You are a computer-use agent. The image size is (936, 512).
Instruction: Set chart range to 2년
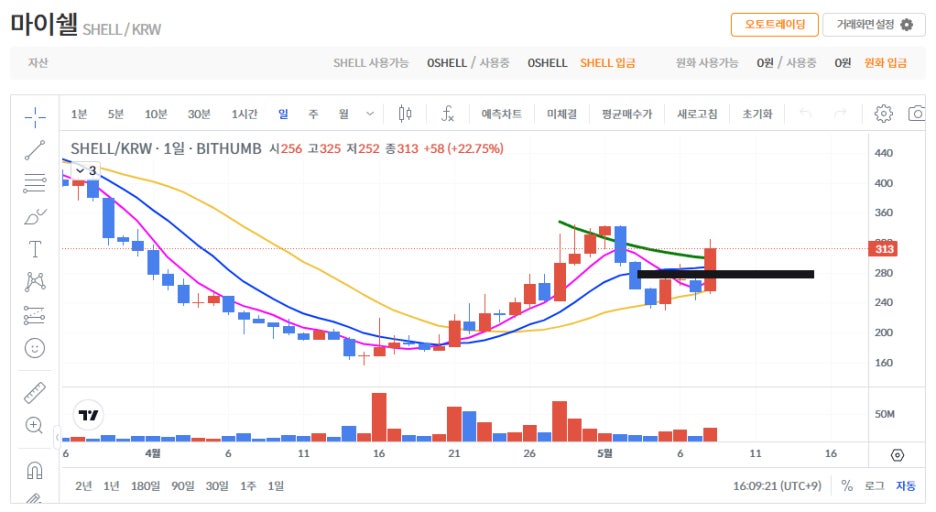click(84, 486)
